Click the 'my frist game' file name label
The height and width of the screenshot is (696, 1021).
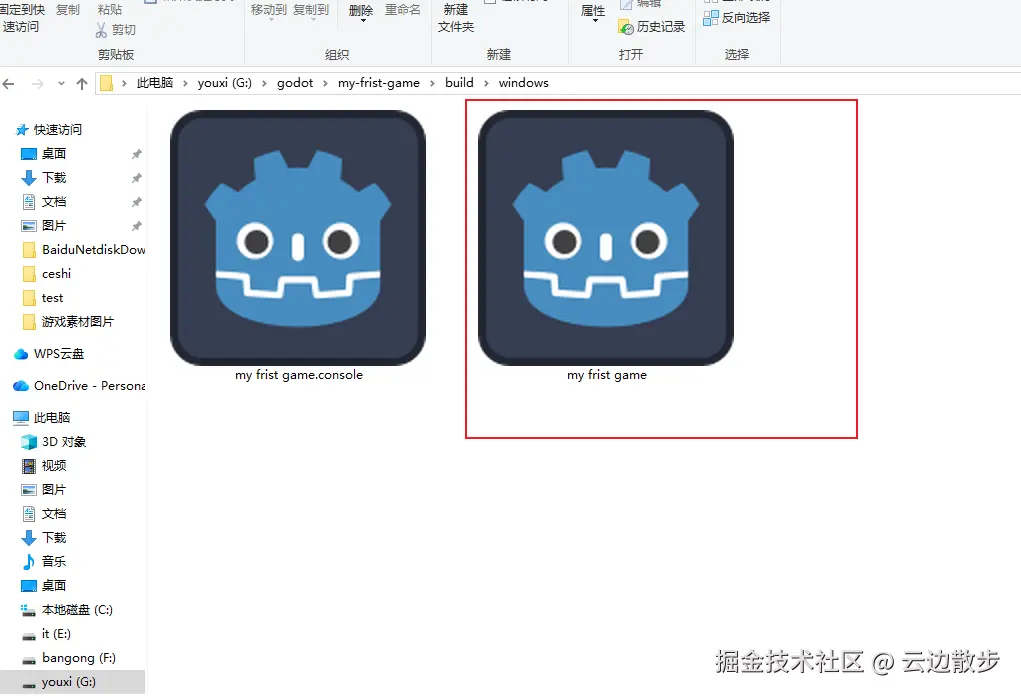[x=607, y=375]
